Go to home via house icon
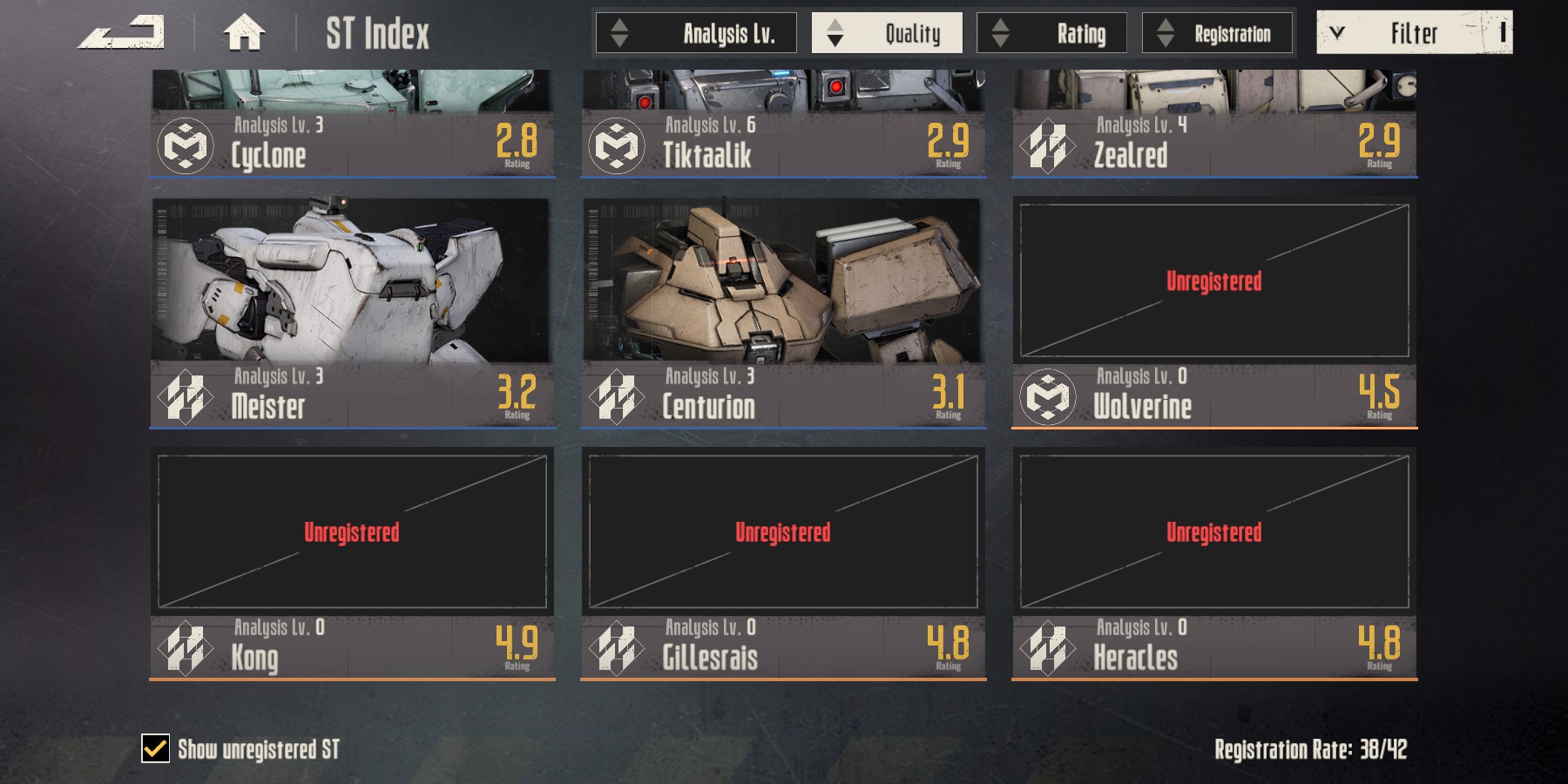Image resolution: width=1568 pixels, height=784 pixels. [244, 33]
